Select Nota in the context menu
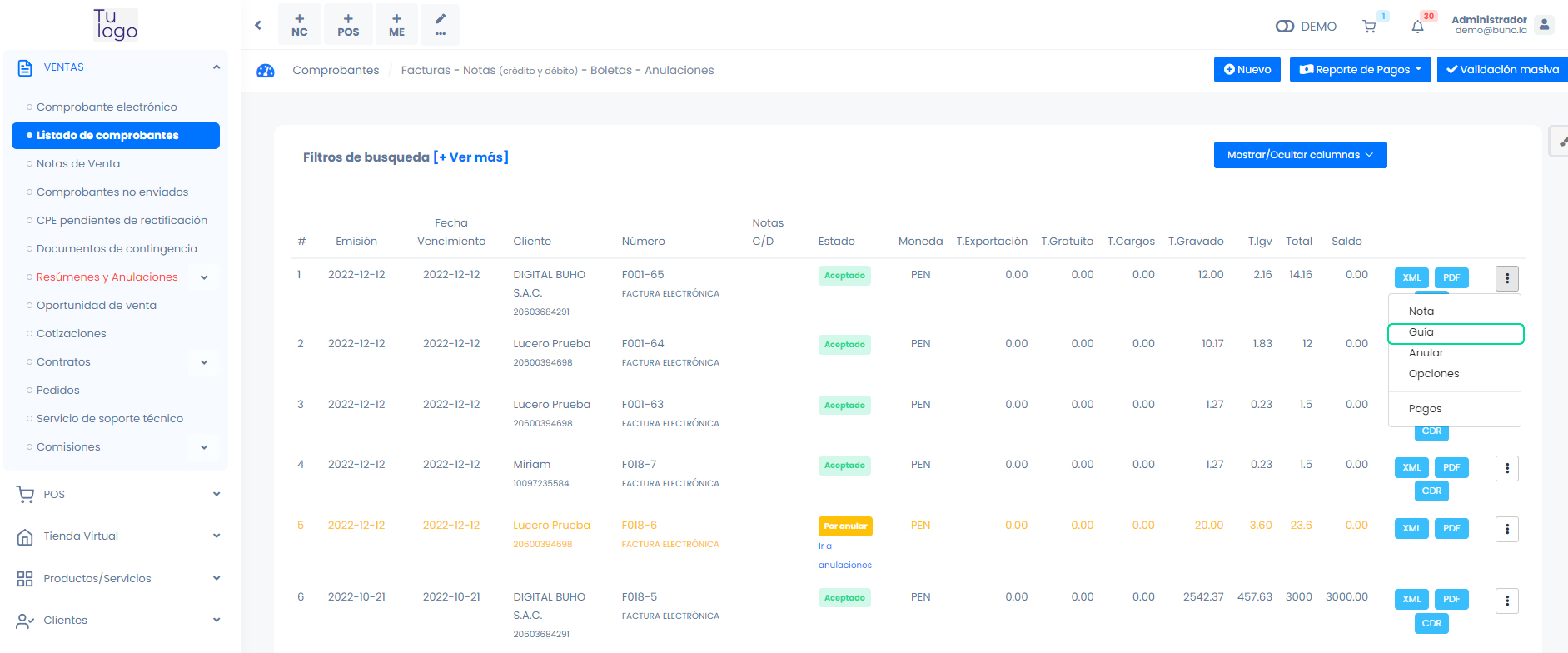 point(1455,311)
